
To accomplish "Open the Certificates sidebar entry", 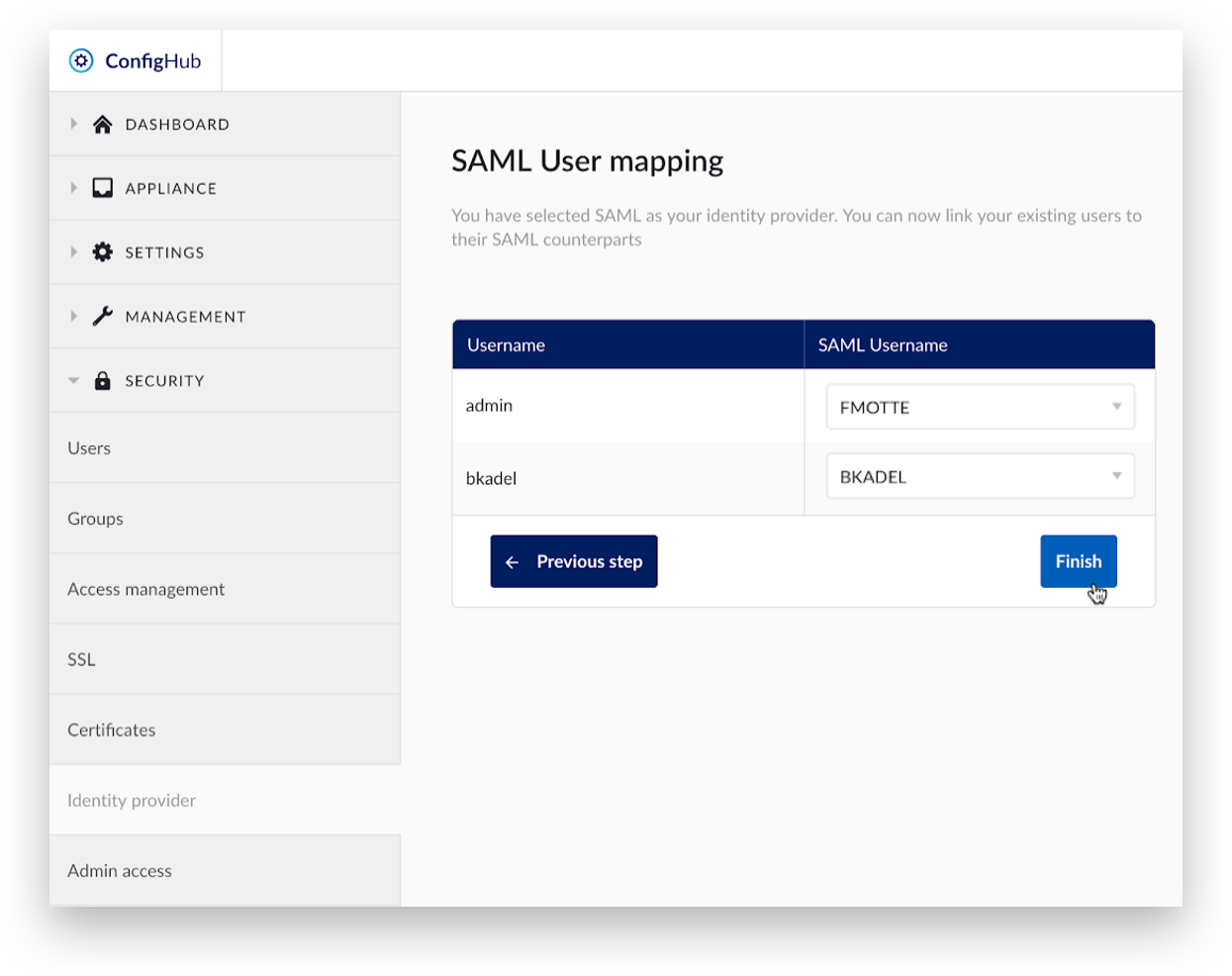I will coord(225,730).
